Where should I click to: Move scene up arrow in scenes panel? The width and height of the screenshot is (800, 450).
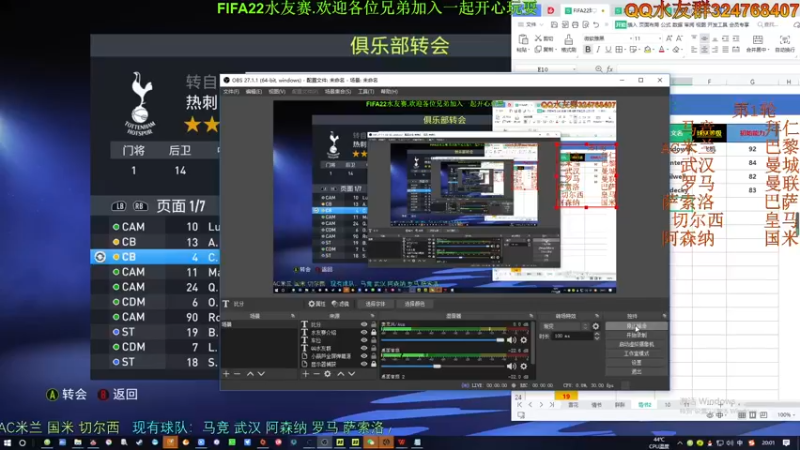click(x=250, y=373)
